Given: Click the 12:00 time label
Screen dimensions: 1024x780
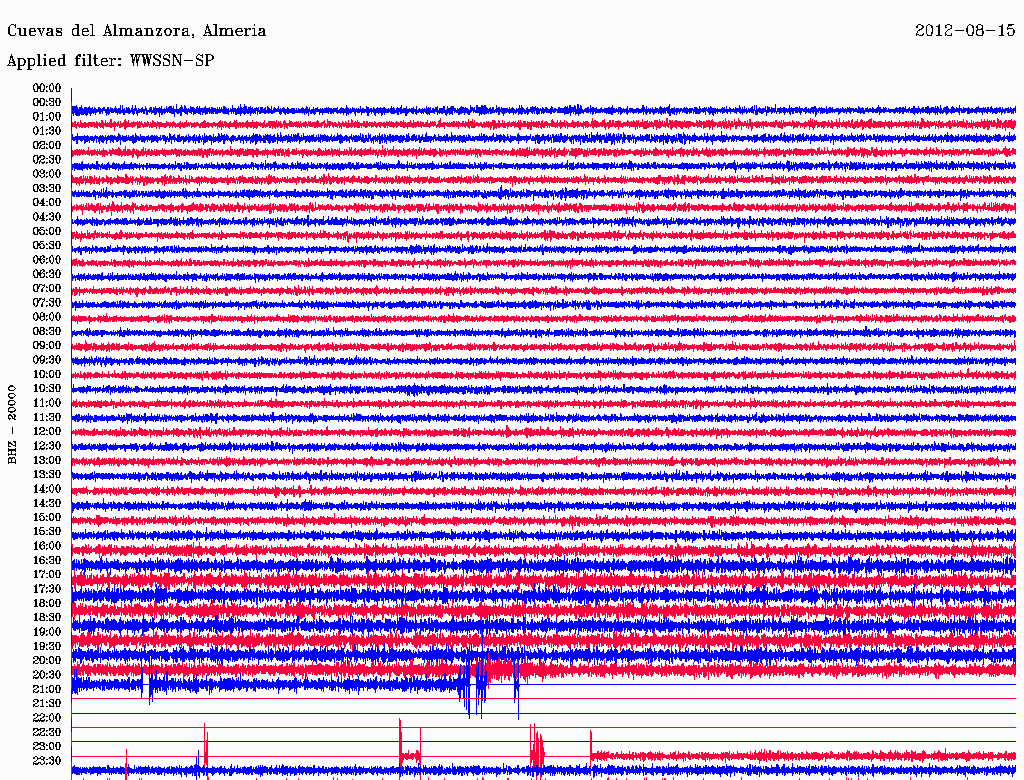Looking at the screenshot, I should 47,432.
